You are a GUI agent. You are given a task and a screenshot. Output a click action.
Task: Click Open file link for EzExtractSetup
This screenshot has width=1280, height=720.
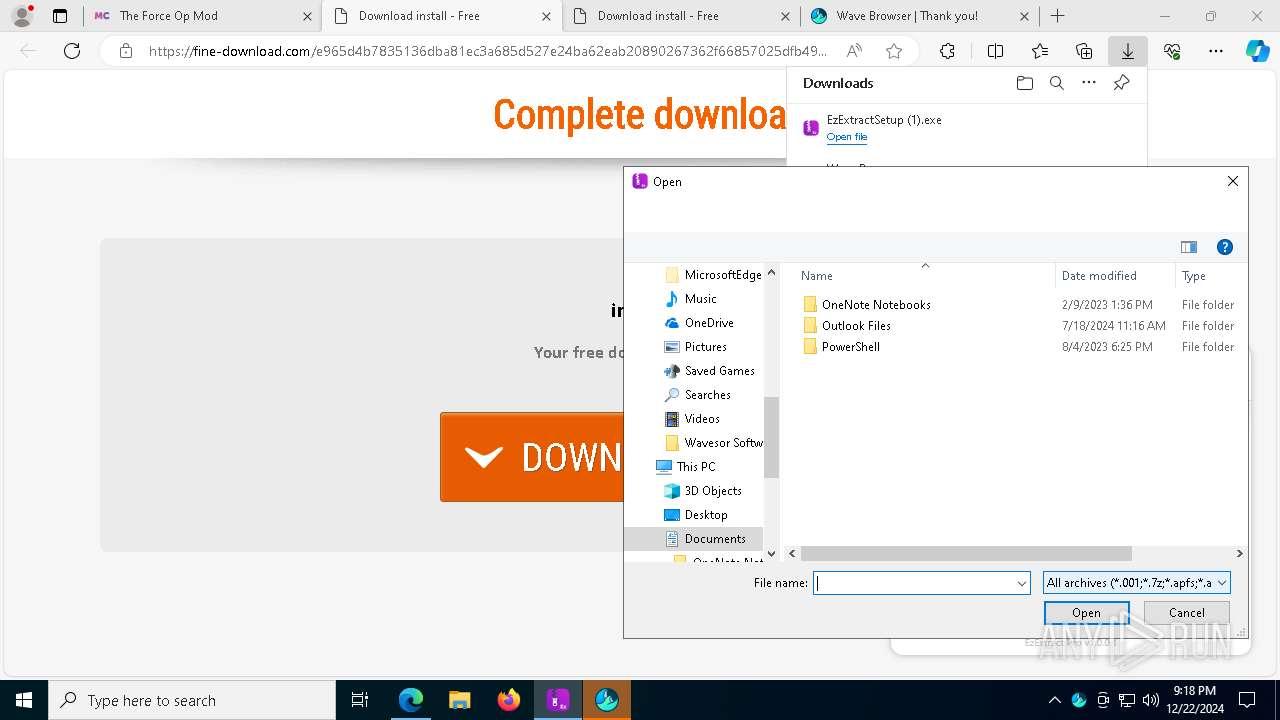(x=847, y=137)
